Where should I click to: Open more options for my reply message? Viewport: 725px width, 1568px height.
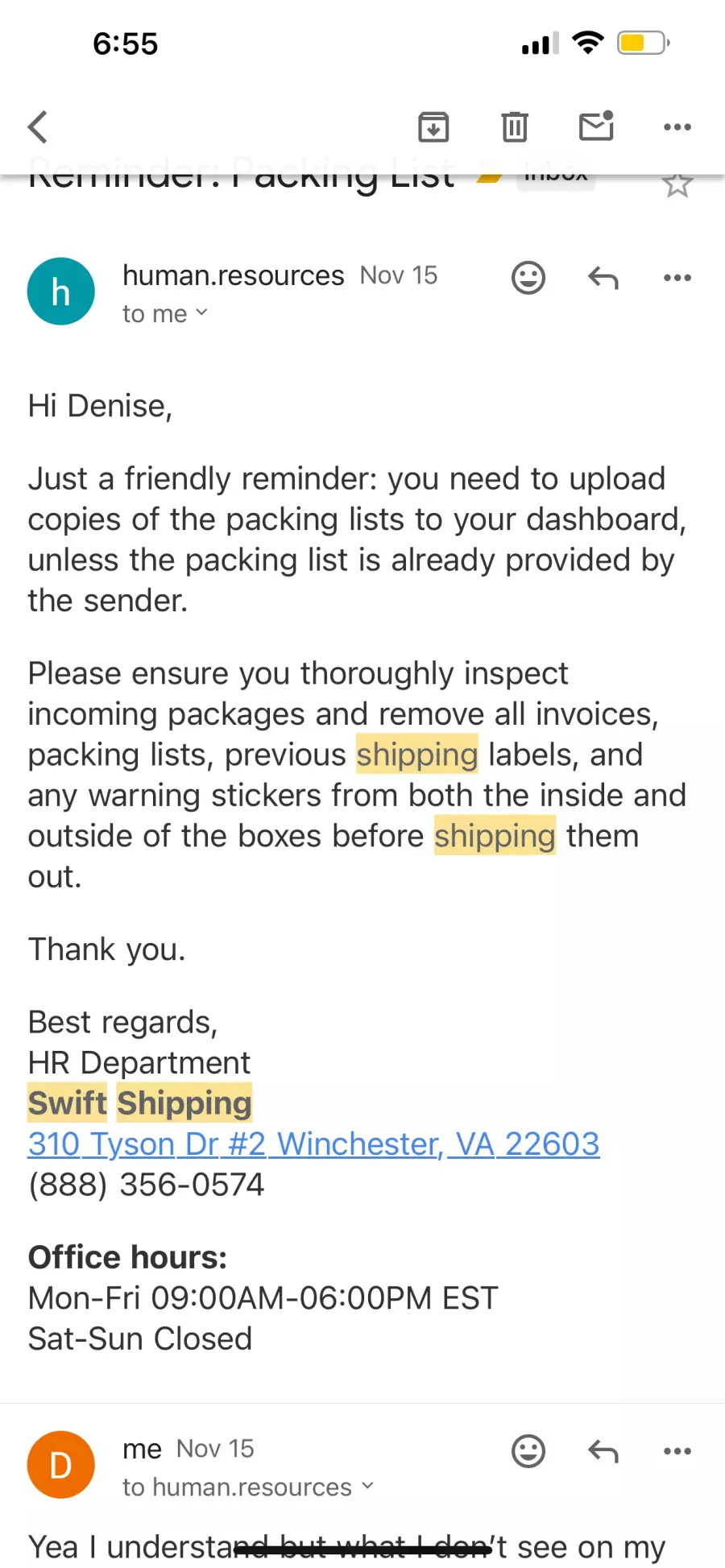(677, 1451)
